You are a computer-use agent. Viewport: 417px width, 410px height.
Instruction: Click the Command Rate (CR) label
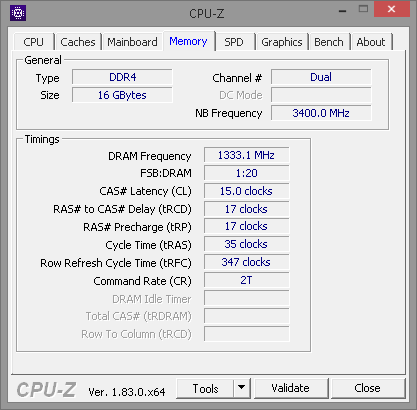(x=142, y=281)
